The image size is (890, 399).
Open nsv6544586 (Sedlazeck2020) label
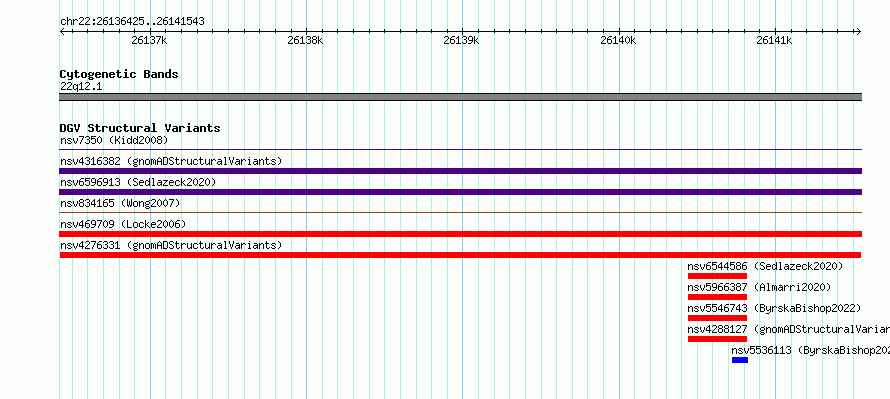(765, 266)
